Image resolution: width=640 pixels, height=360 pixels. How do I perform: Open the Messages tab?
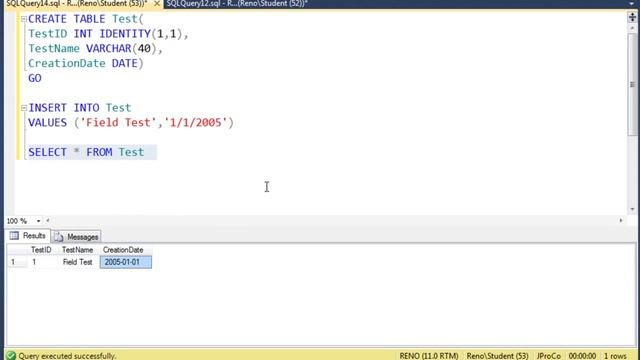click(x=76, y=237)
